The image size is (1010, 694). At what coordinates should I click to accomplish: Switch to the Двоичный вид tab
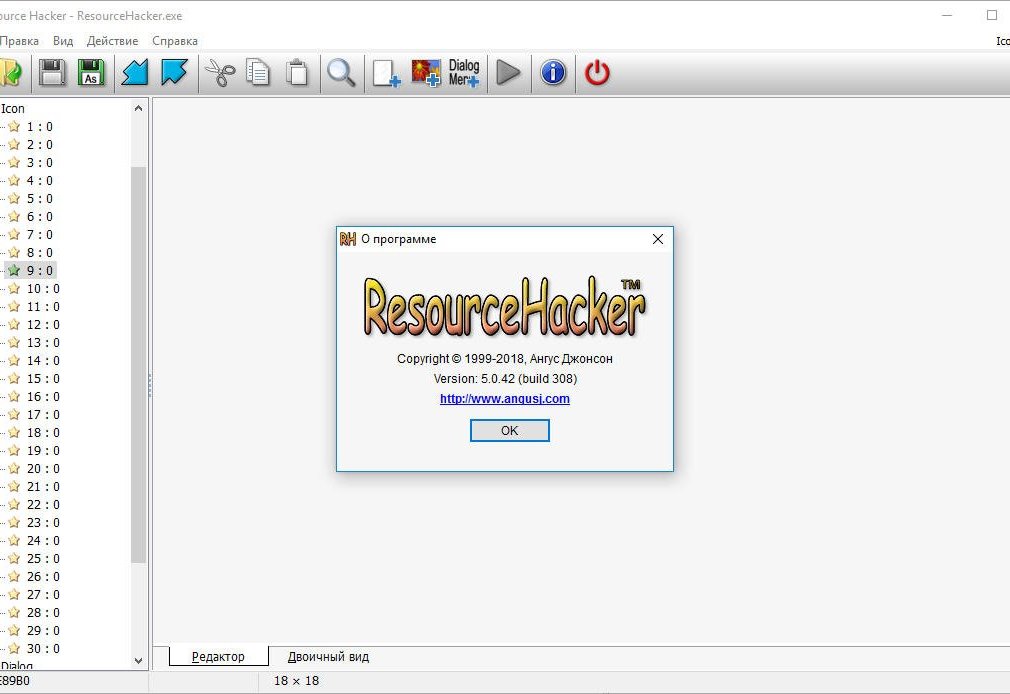pos(329,657)
